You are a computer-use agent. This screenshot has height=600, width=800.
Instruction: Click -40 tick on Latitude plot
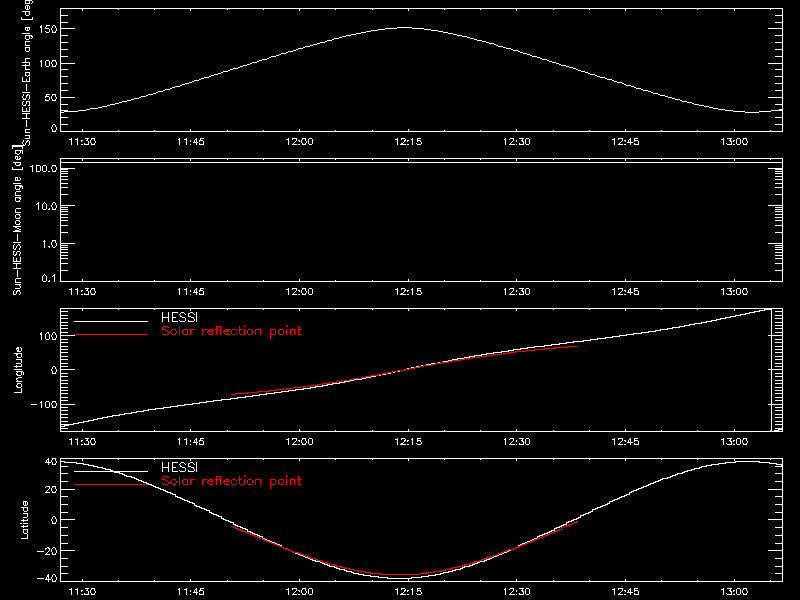[x=47, y=579]
